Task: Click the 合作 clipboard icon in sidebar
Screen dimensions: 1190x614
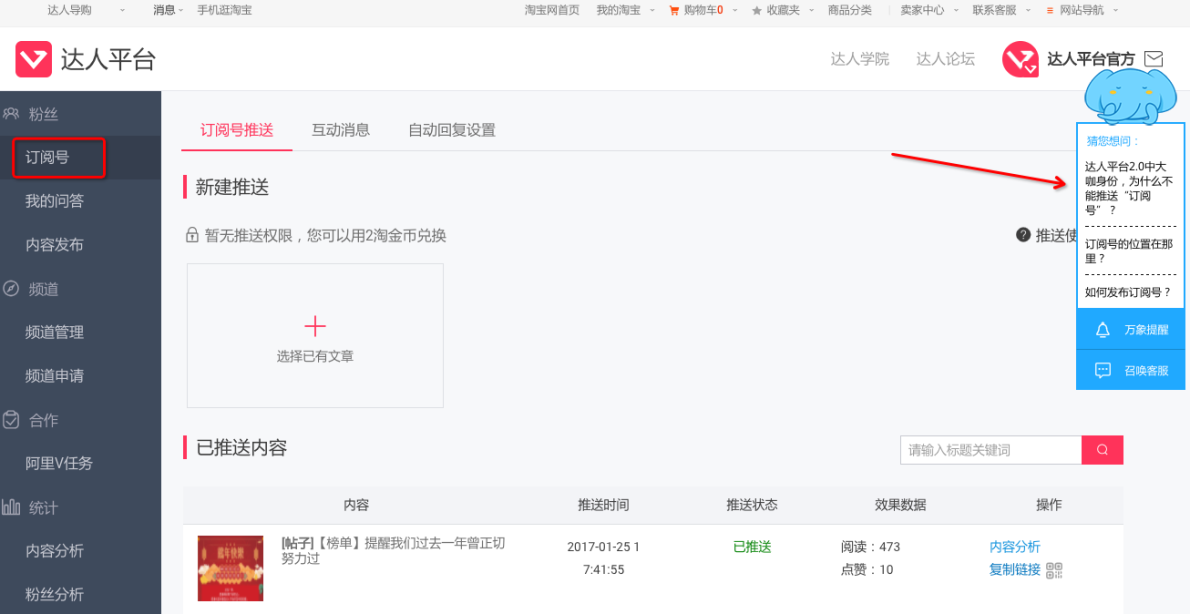Action: point(11,420)
